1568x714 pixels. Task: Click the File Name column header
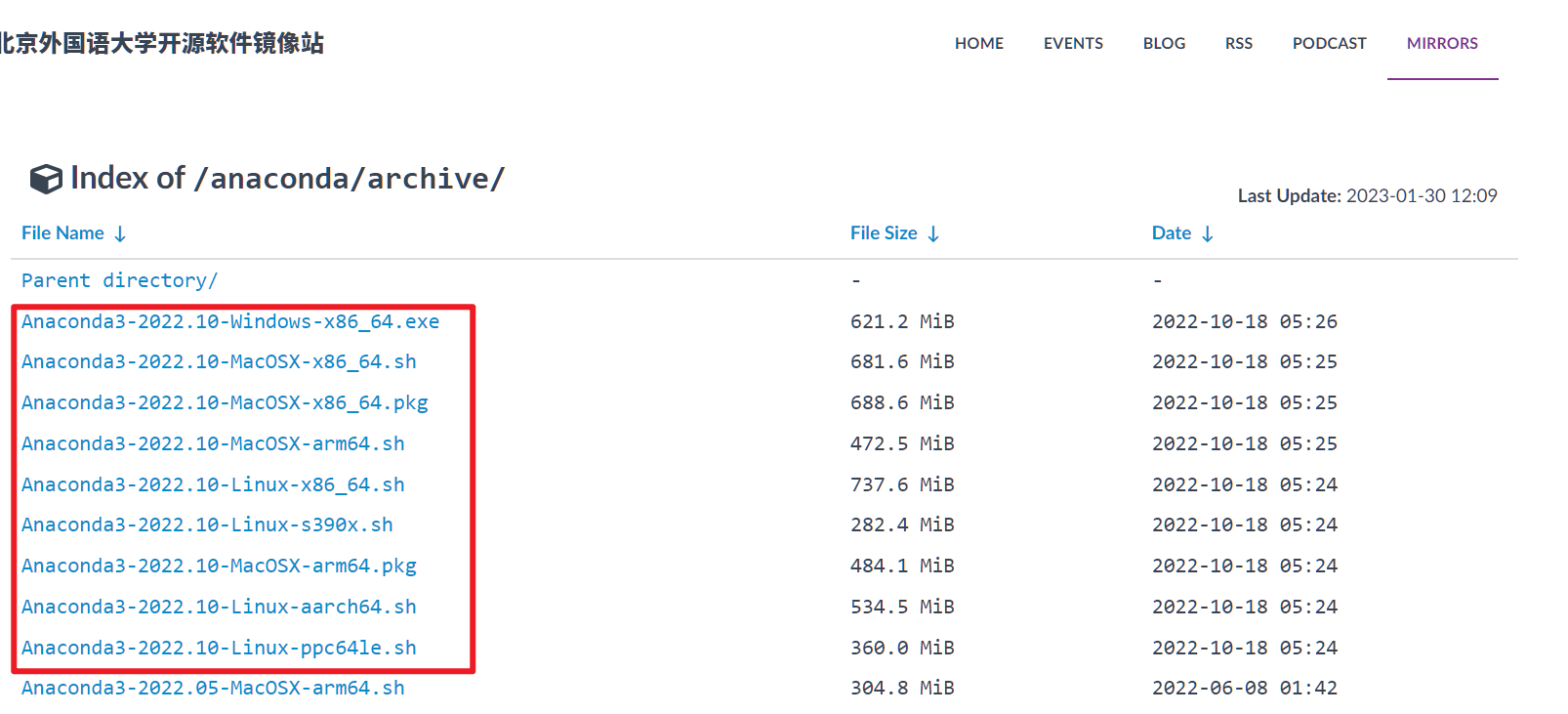pos(62,233)
